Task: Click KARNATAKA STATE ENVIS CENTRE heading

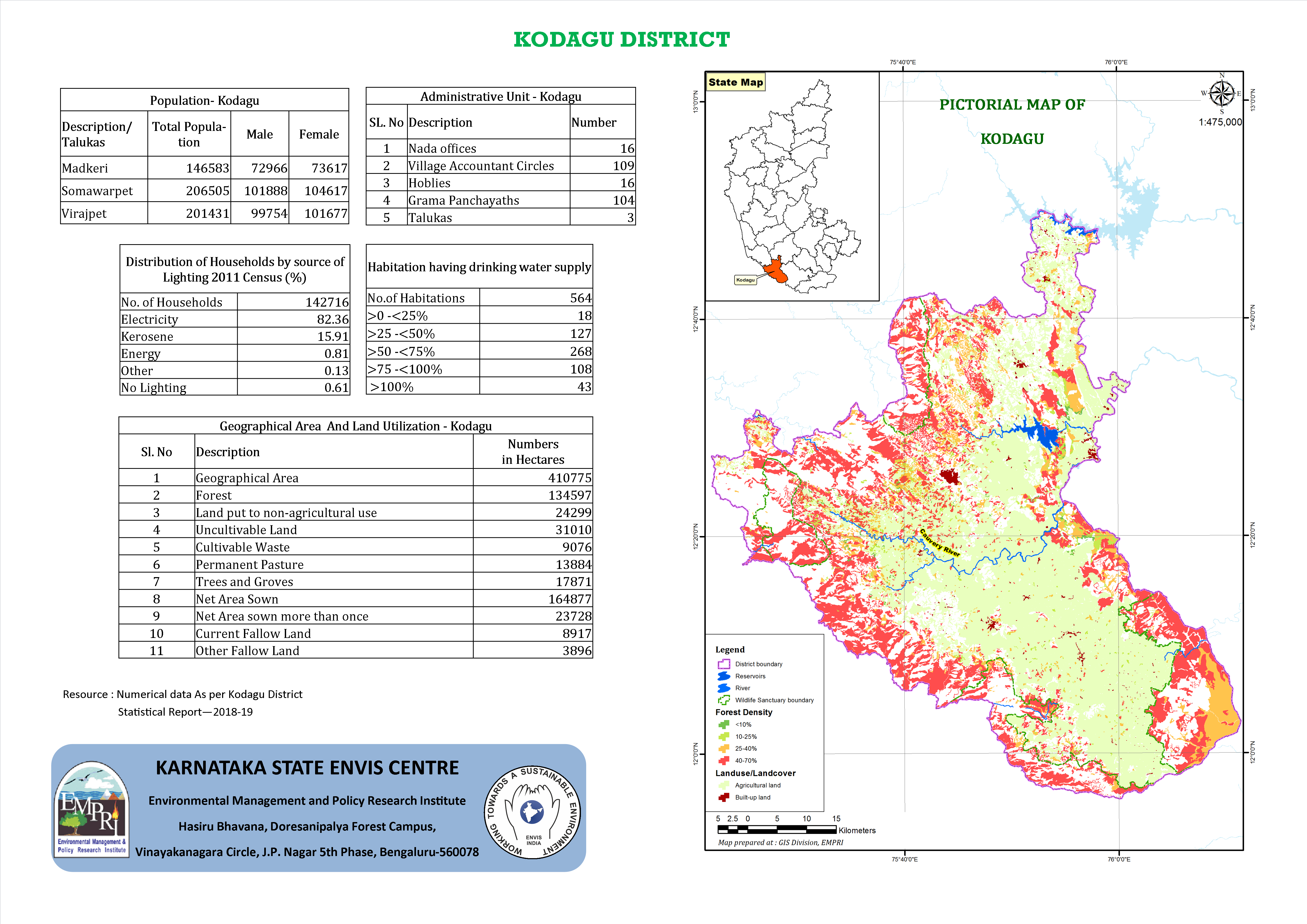Action: [307, 768]
